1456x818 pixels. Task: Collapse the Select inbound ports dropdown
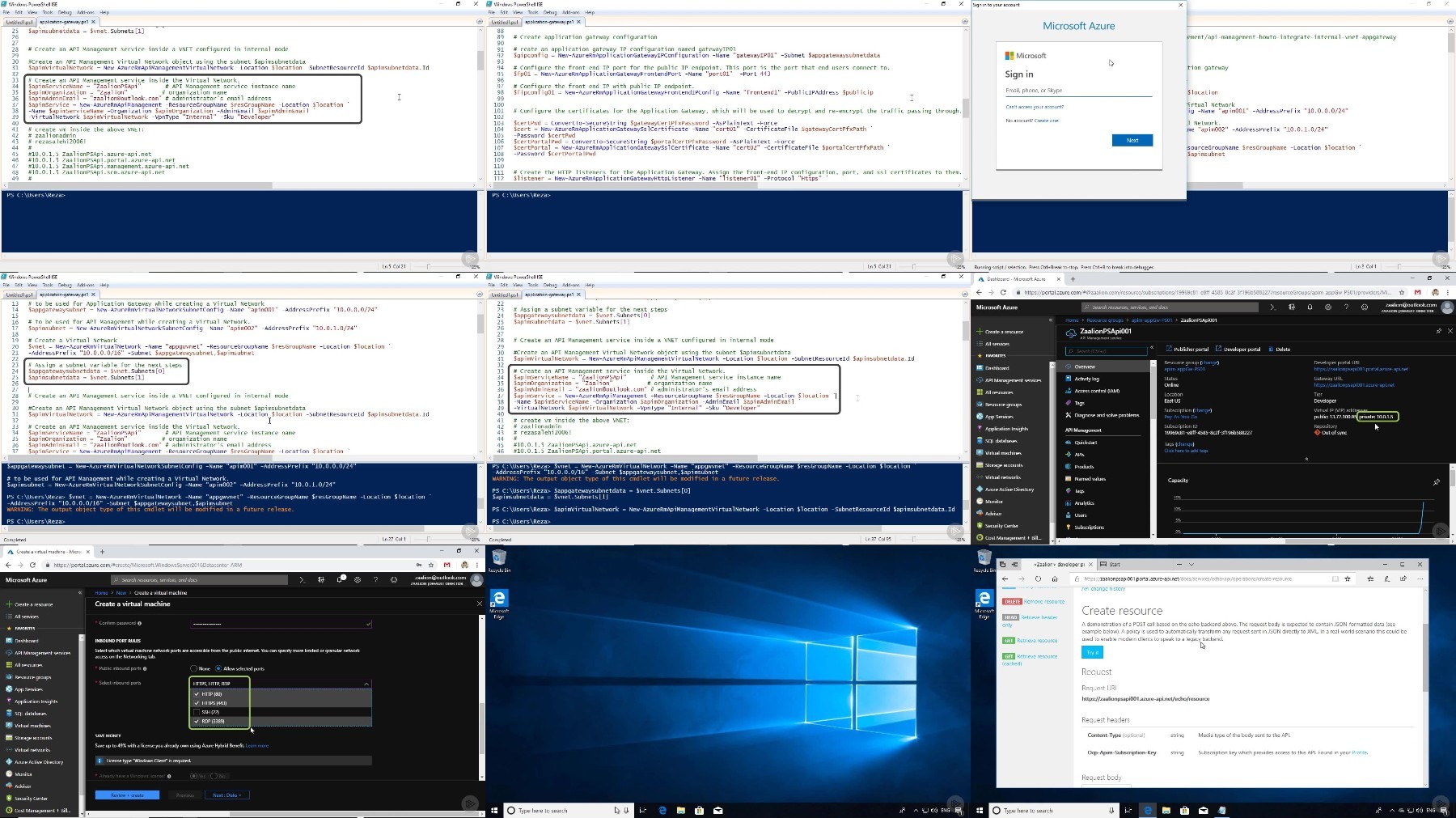366,684
